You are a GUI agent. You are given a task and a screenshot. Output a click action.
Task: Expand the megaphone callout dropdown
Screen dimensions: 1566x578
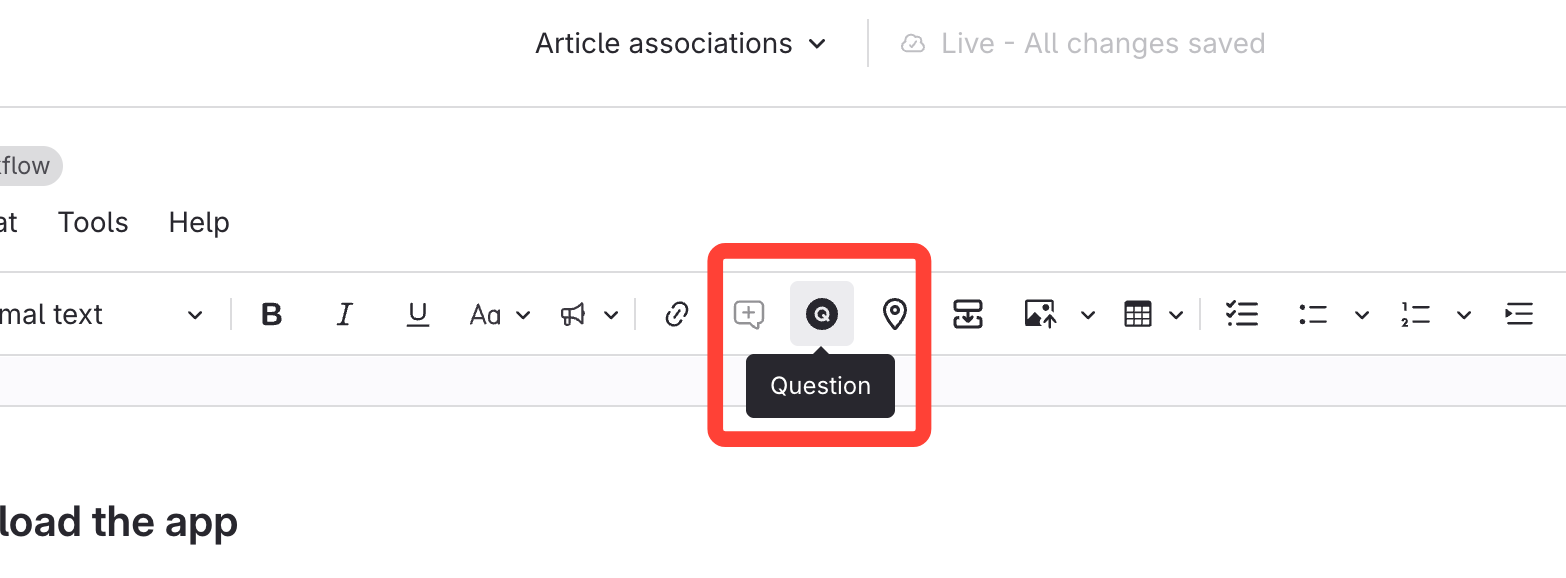click(589, 315)
